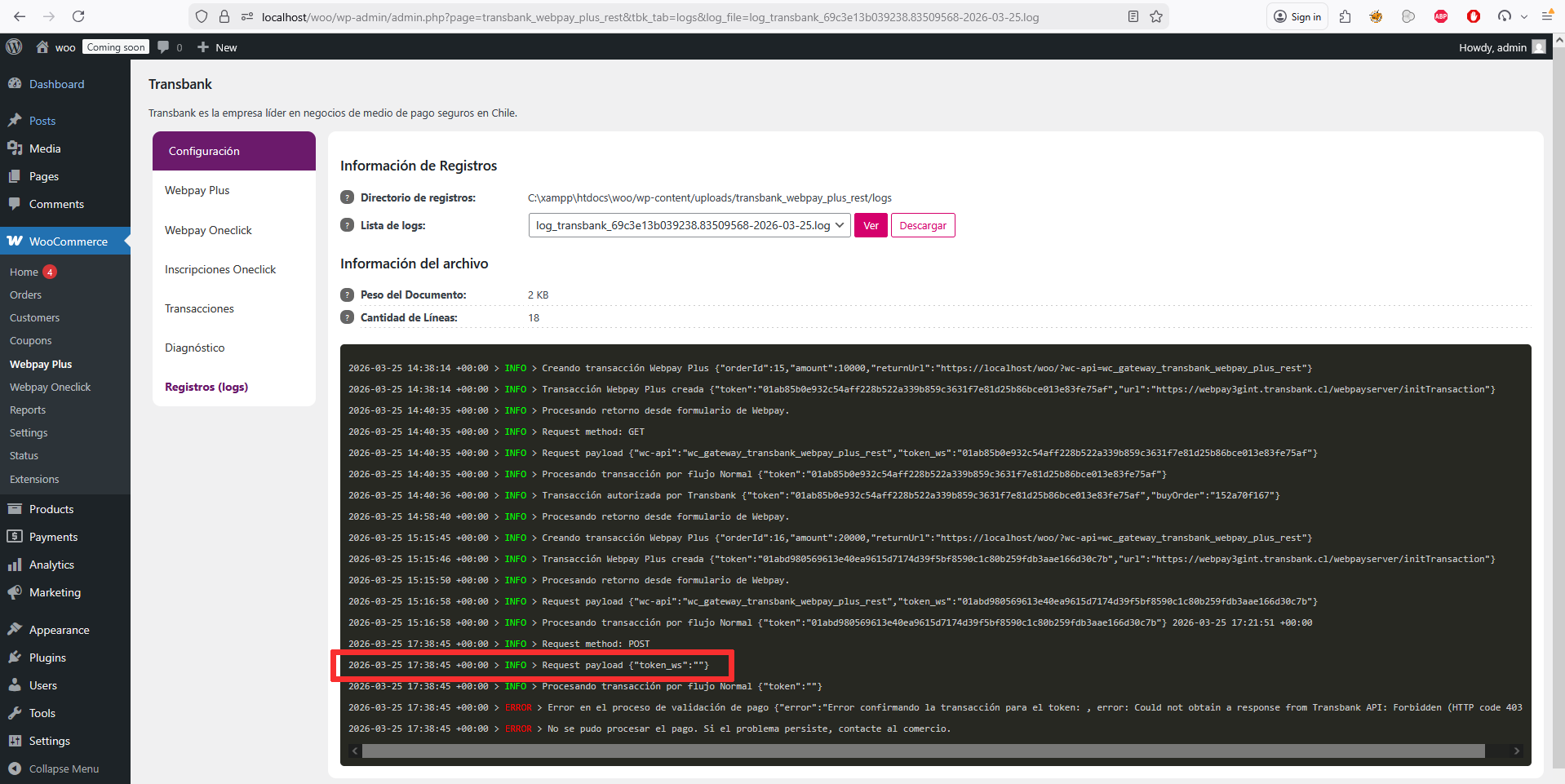Click left arrow of log horizontal scrollbar

pos(355,751)
